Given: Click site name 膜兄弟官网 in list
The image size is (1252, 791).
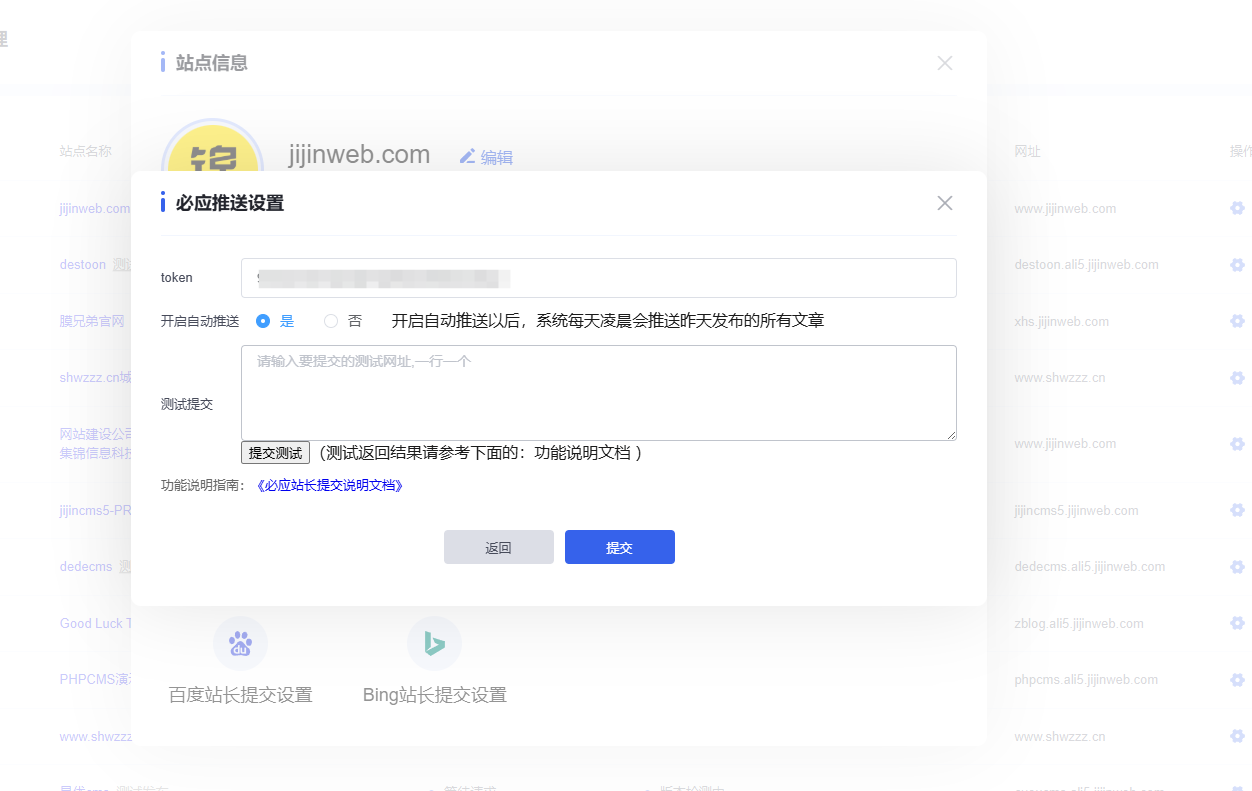Looking at the screenshot, I should tap(92, 321).
